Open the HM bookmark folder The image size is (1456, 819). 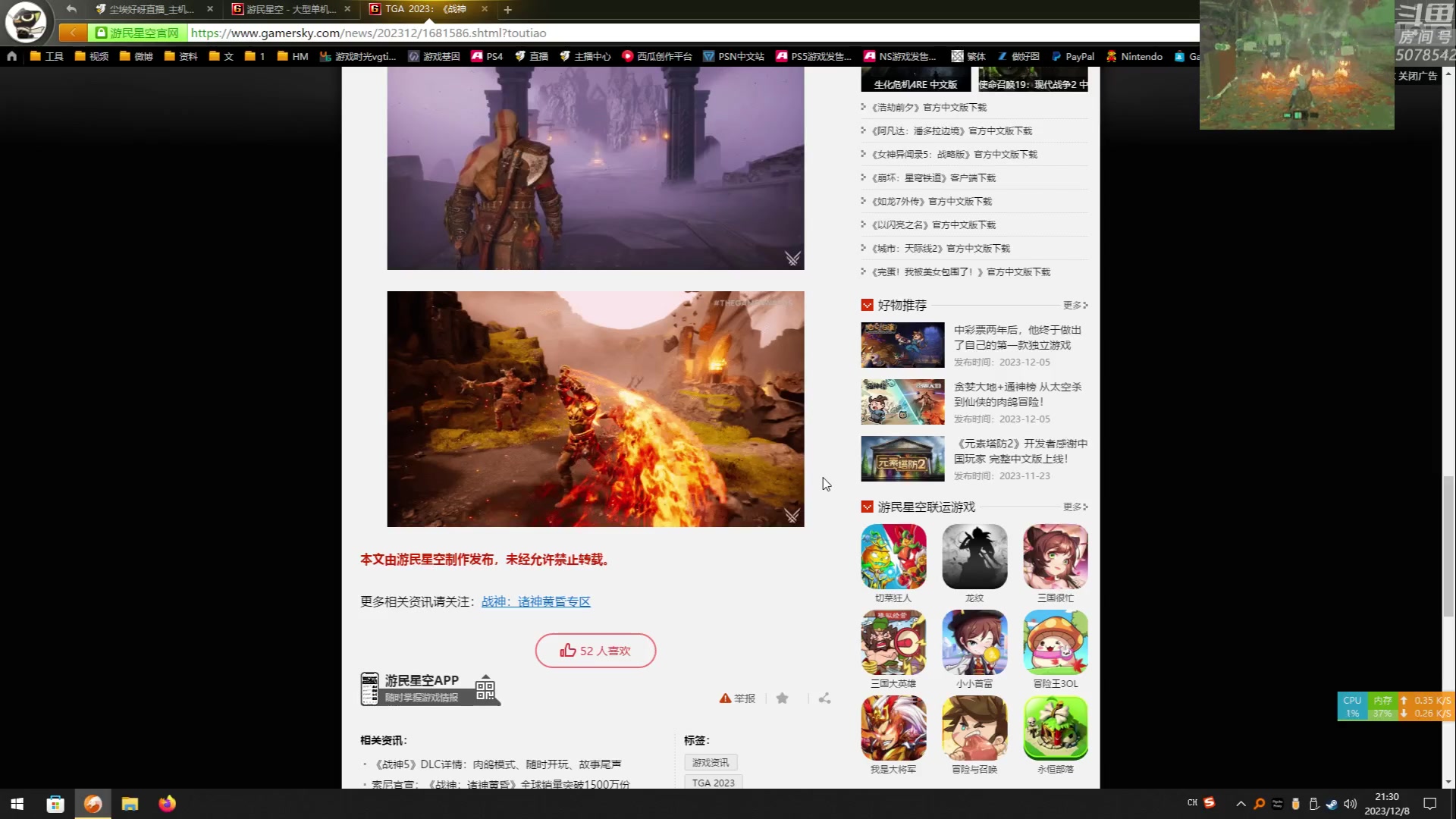click(x=293, y=56)
